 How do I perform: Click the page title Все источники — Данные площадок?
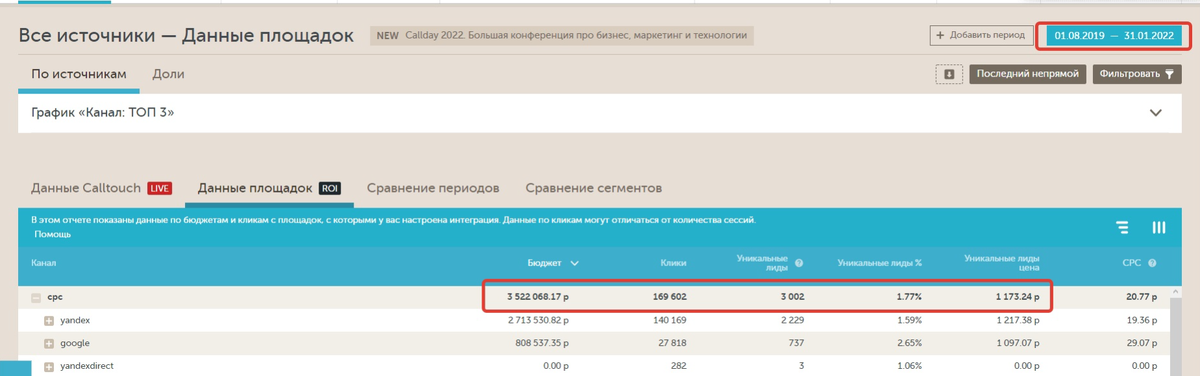click(x=186, y=36)
